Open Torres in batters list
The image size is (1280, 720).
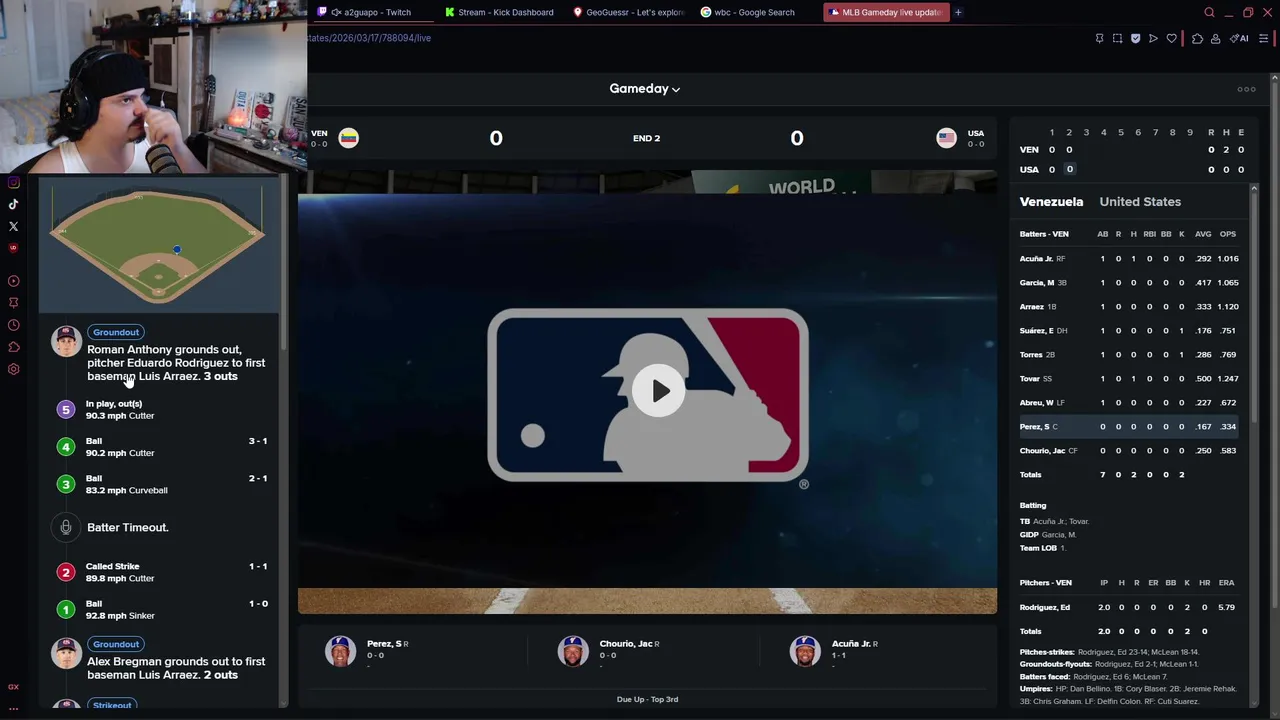tap(1128, 355)
